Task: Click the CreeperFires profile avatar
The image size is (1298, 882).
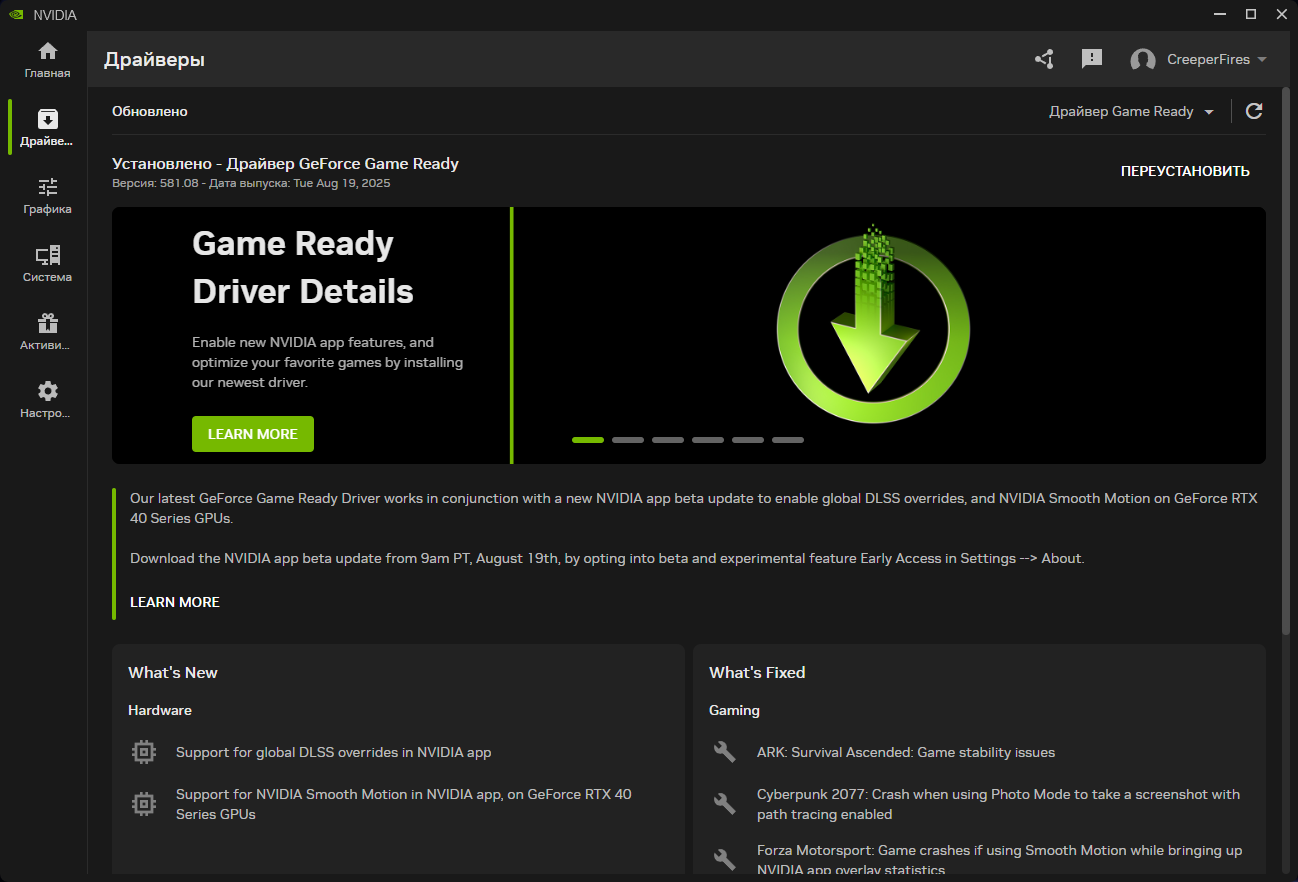Action: [x=1143, y=60]
